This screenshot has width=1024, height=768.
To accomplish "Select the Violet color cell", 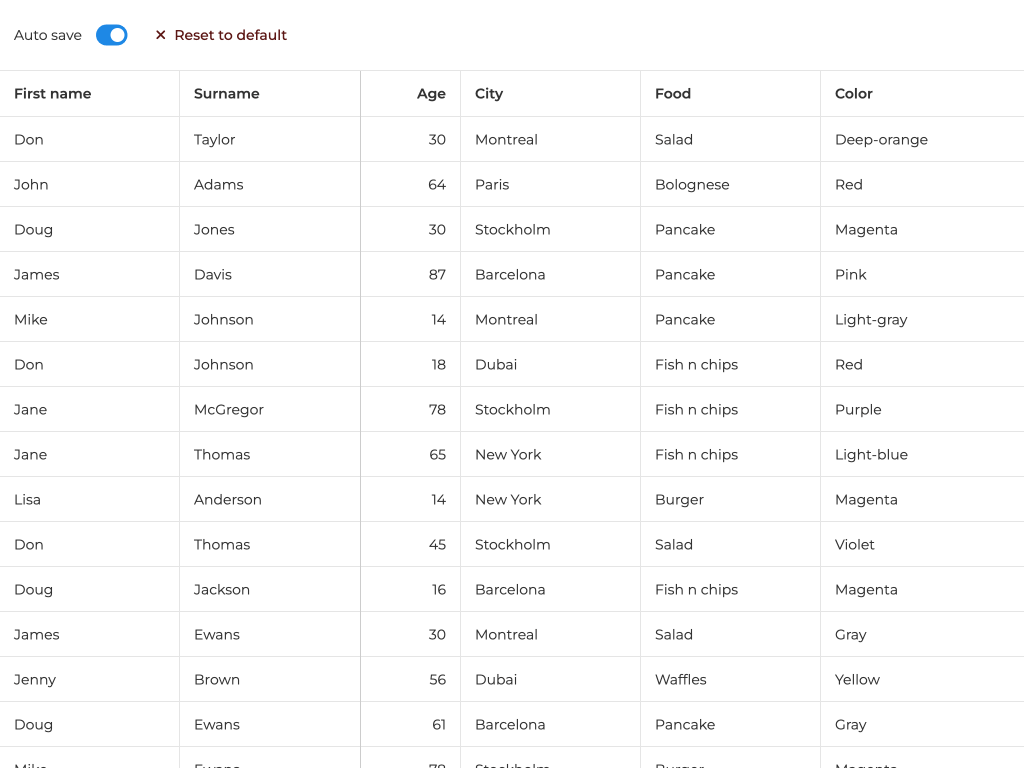I will tap(855, 545).
